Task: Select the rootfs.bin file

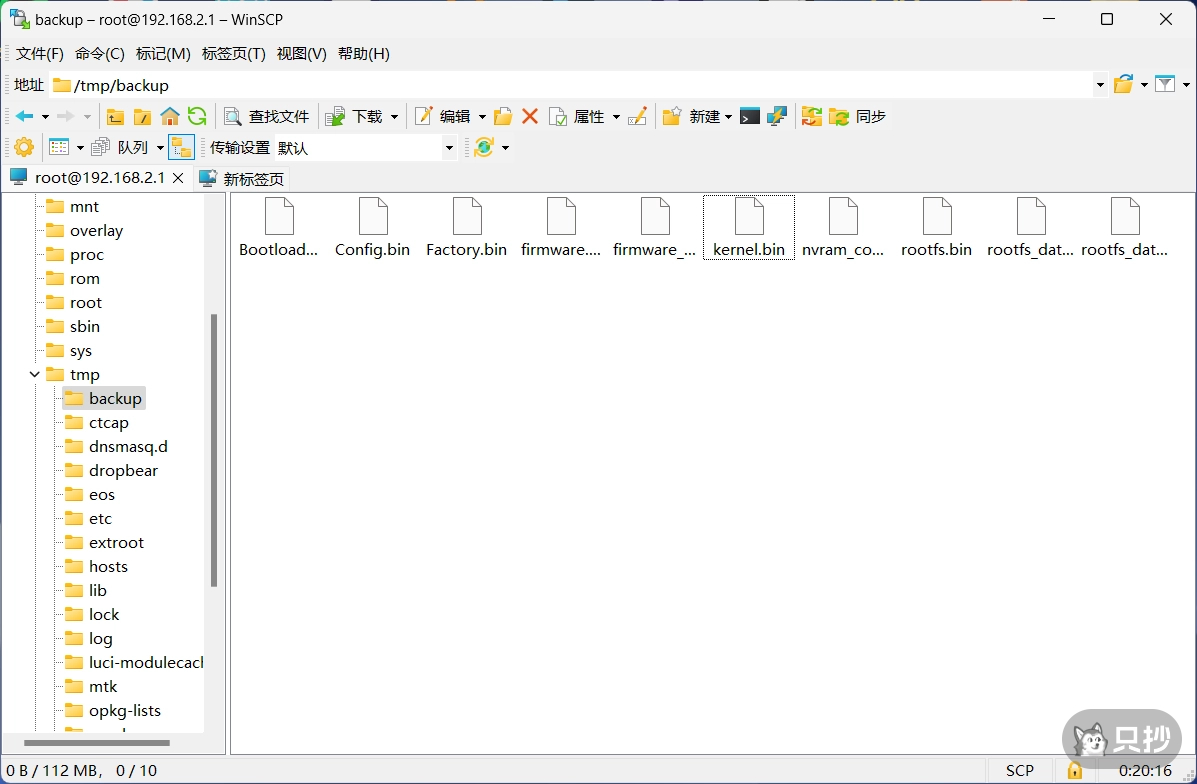Action: coord(937,229)
